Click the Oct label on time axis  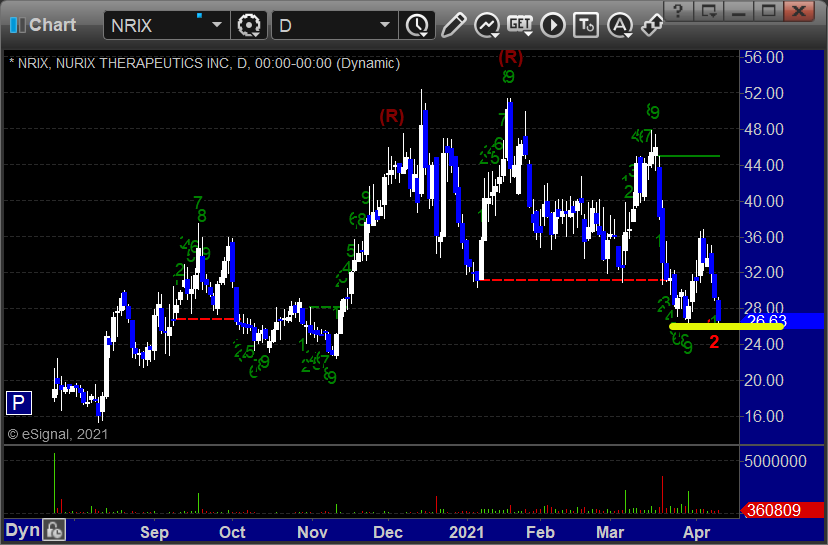point(232,532)
